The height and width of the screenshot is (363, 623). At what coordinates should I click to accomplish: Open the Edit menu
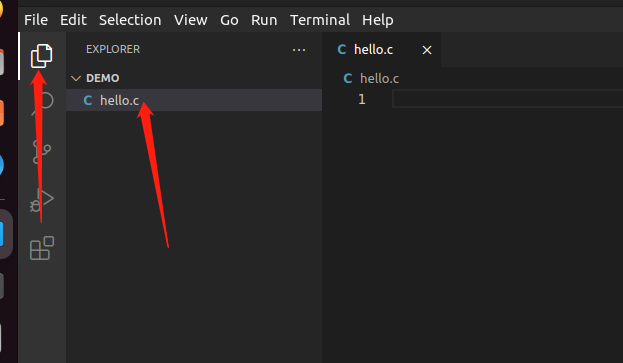click(x=73, y=20)
